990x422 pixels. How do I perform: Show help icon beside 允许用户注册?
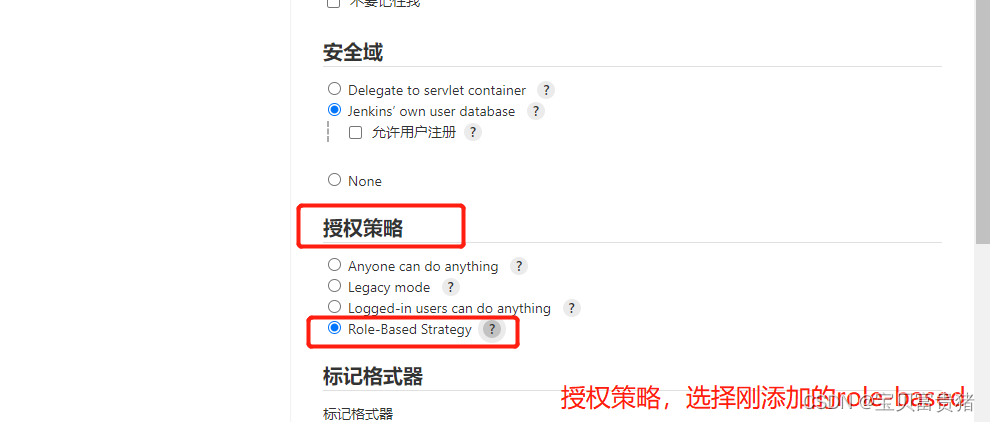click(x=473, y=133)
